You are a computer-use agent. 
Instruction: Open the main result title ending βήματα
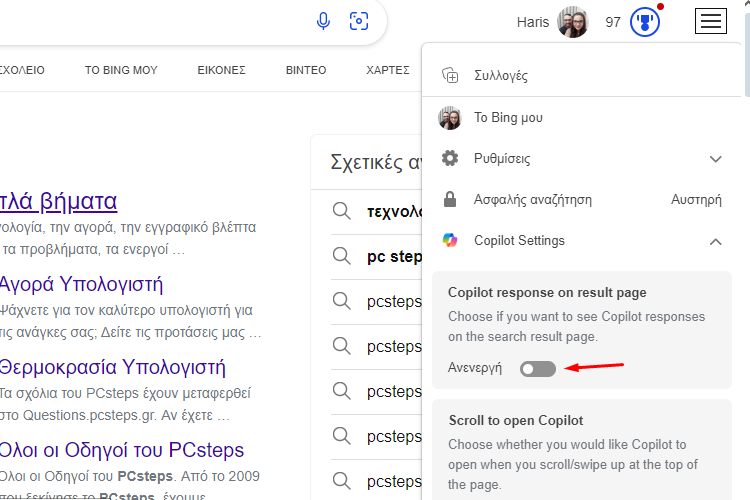tap(58, 201)
